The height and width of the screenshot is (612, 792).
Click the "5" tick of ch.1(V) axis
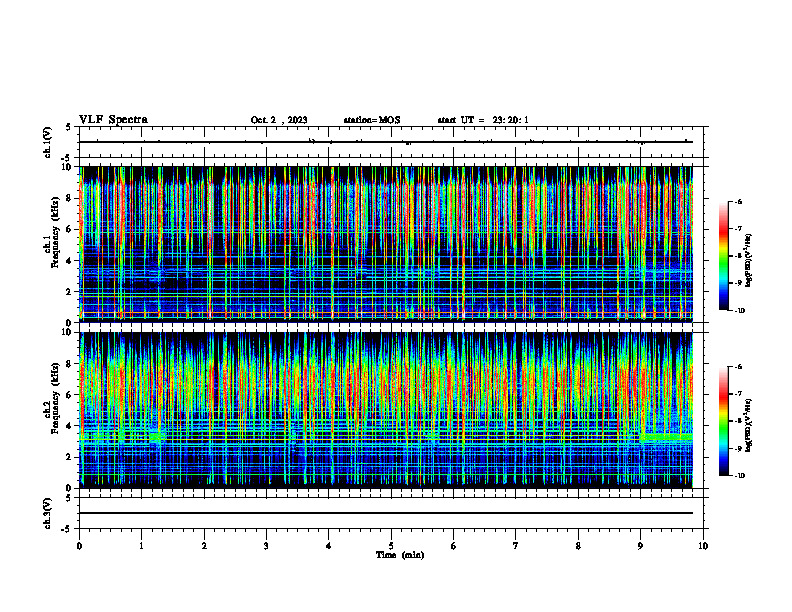pyautogui.click(x=69, y=127)
